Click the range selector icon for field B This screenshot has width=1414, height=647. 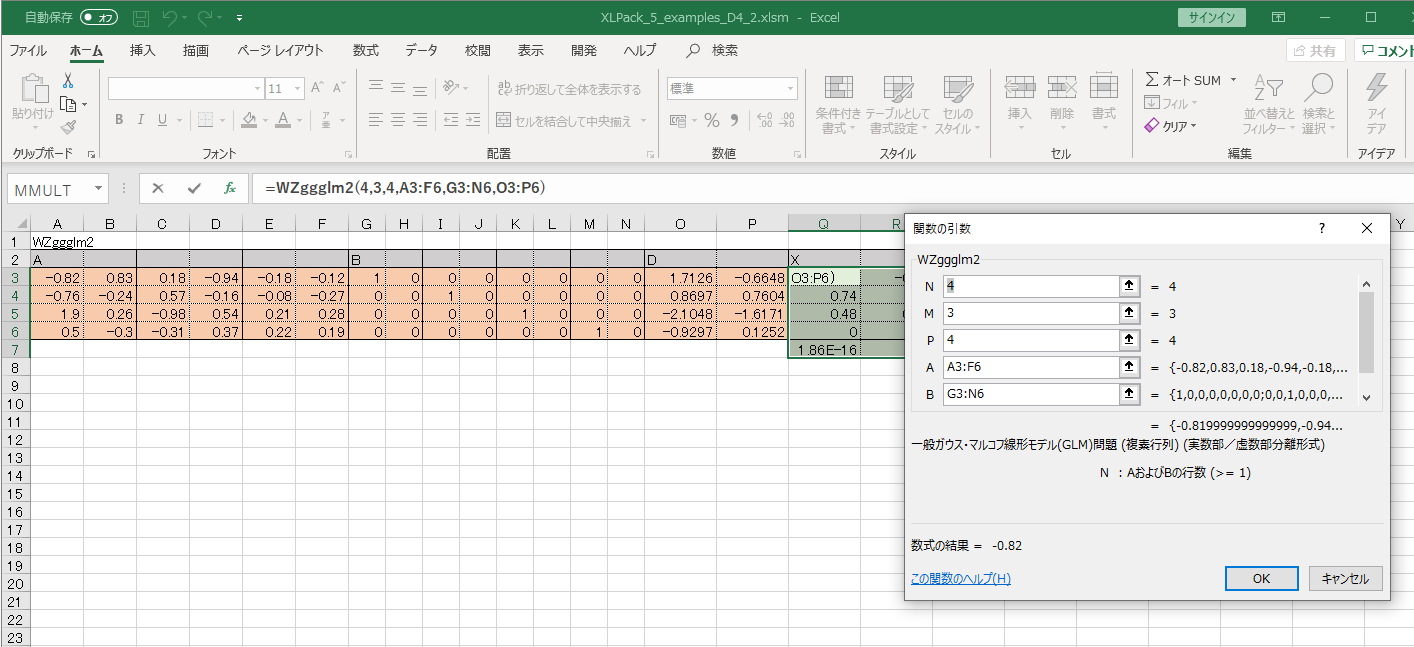(x=1130, y=394)
